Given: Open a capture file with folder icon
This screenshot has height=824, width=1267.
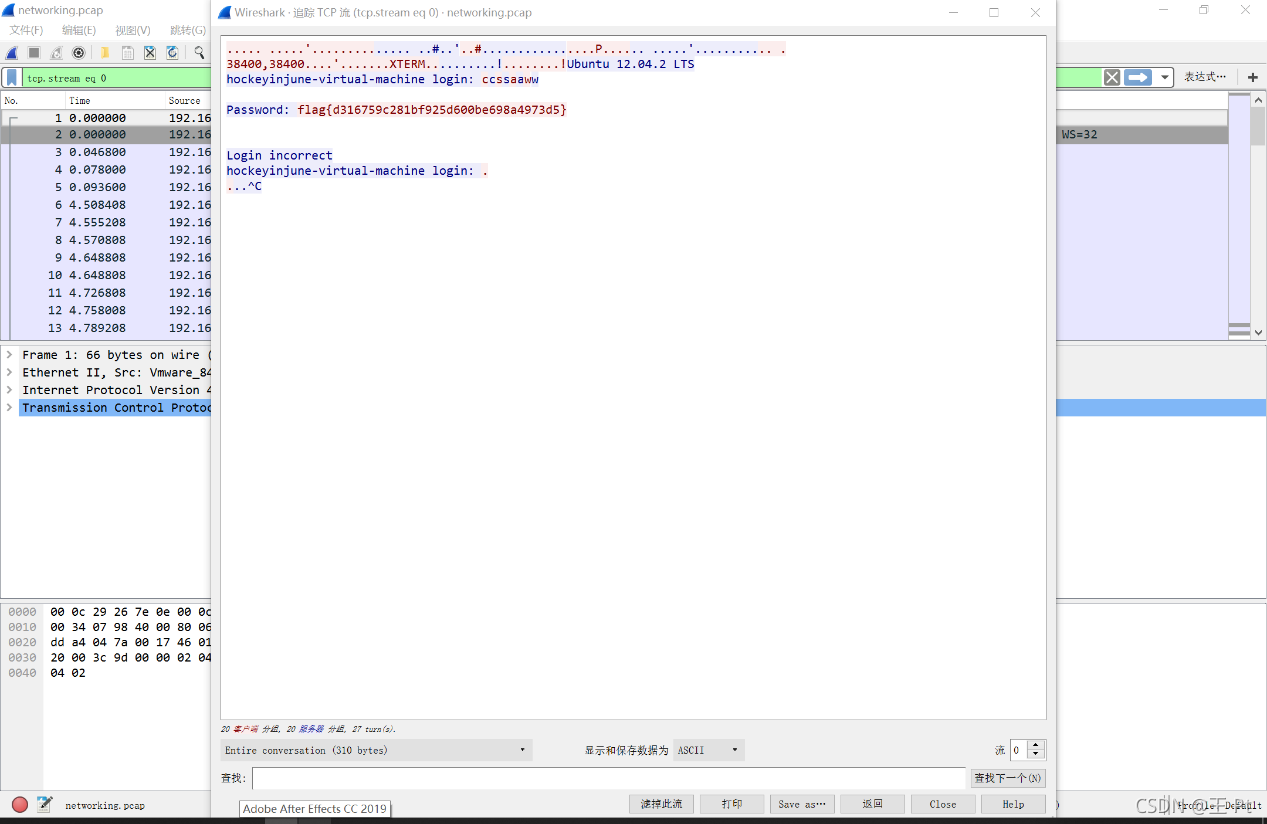Looking at the screenshot, I should point(103,52).
